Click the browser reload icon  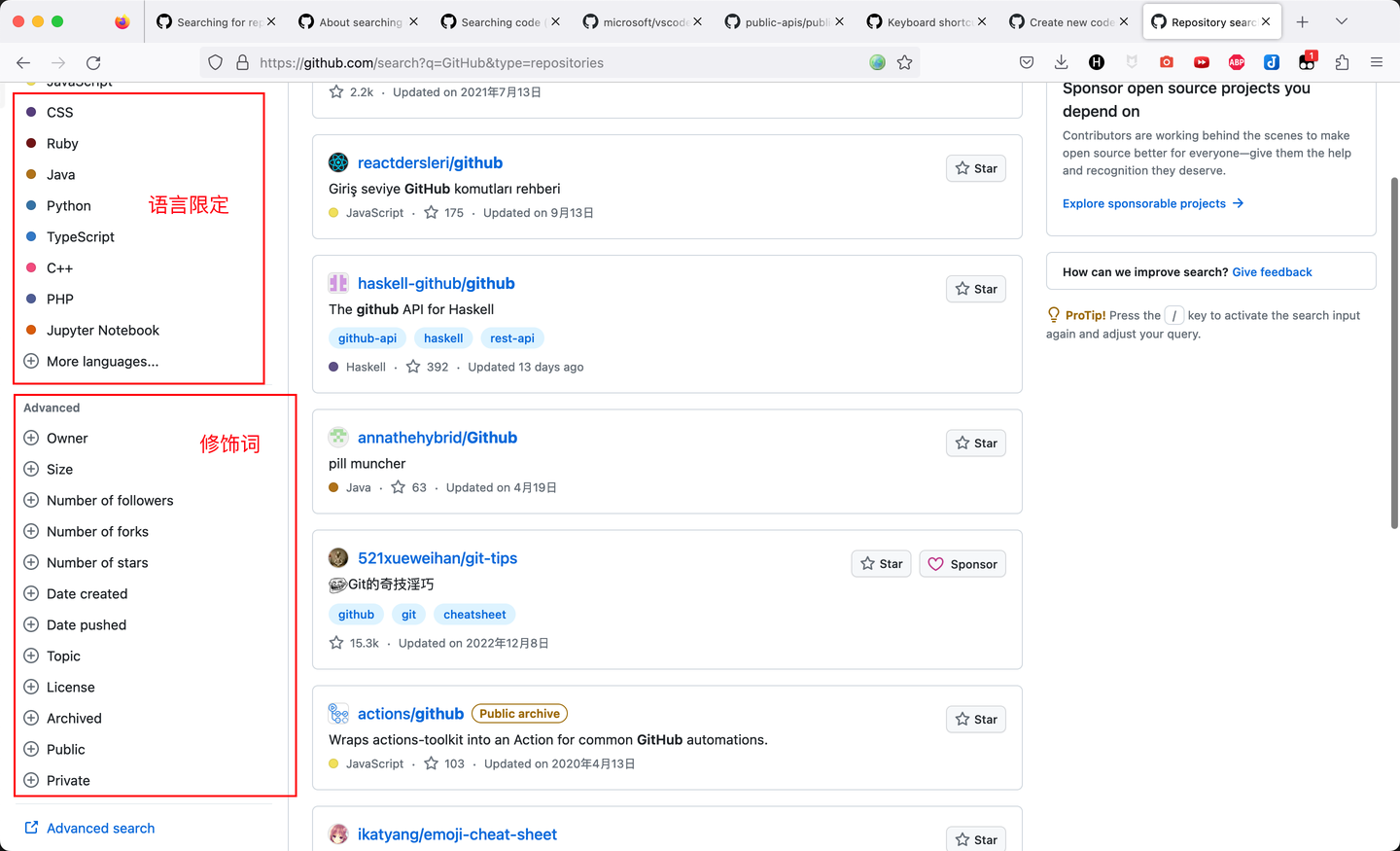click(93, 62)
